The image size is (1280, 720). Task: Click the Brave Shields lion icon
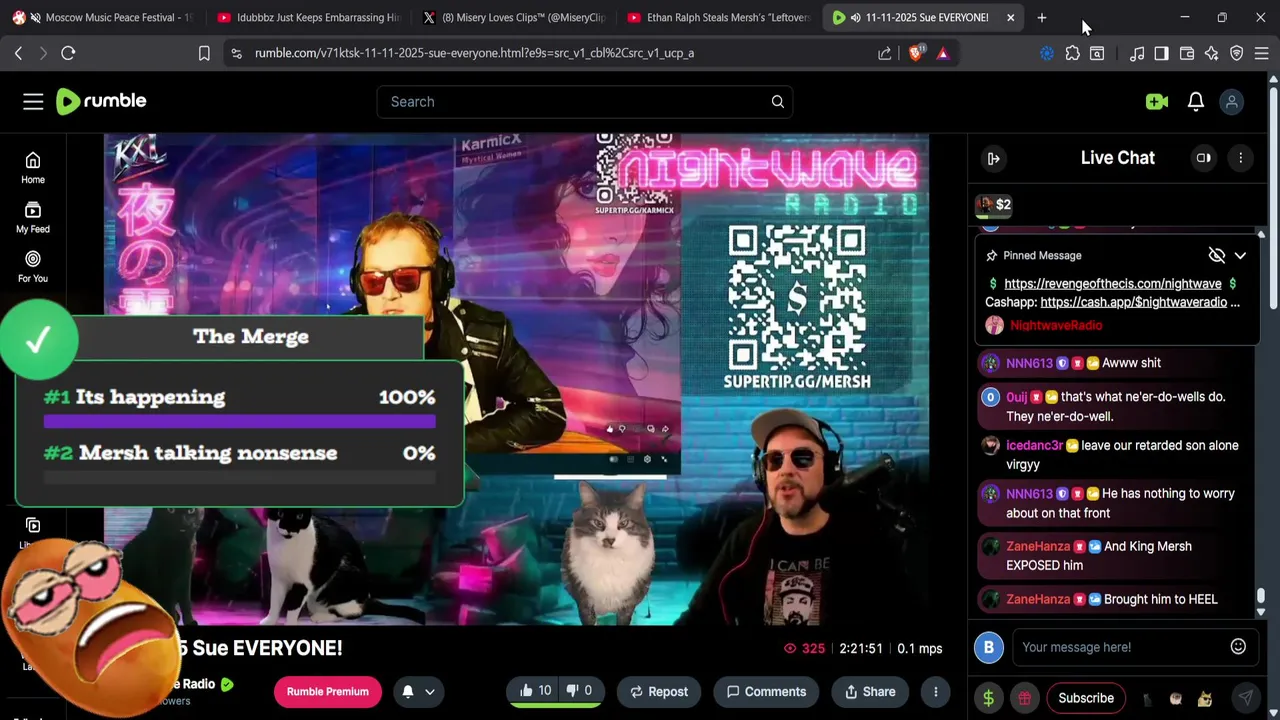point(916,53)
